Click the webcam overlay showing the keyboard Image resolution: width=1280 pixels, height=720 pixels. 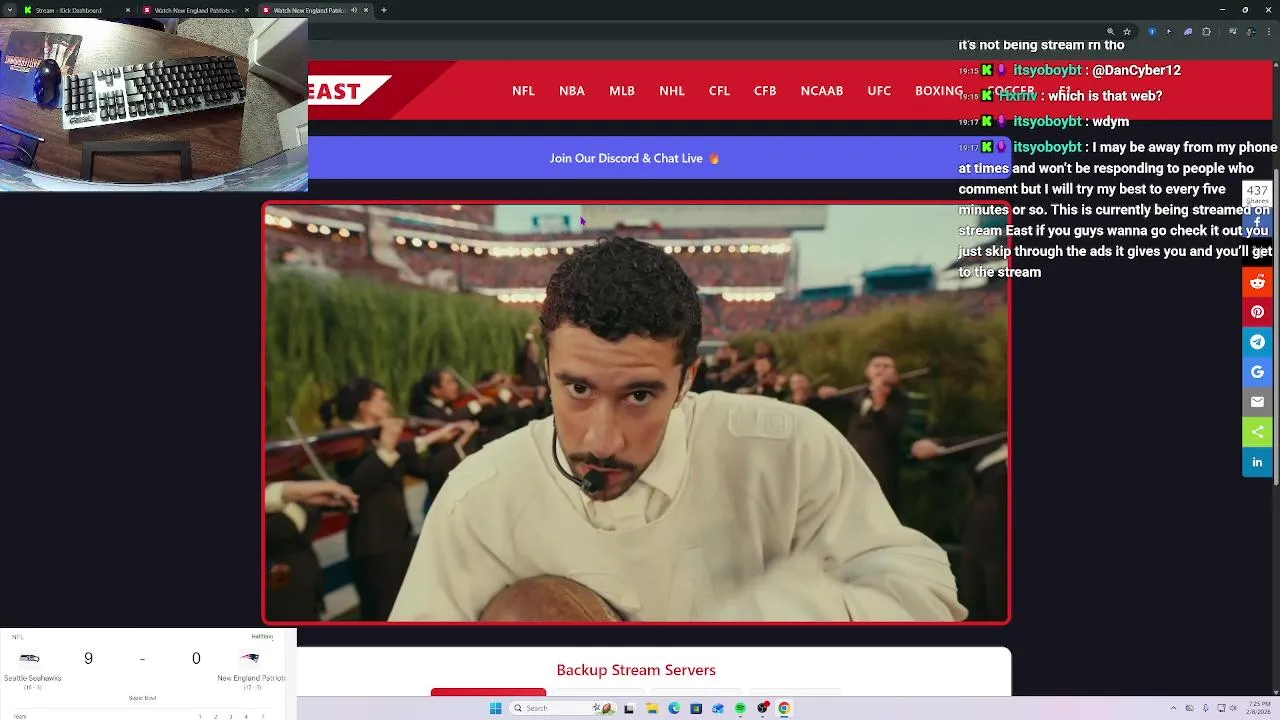(x=154, y=105)
